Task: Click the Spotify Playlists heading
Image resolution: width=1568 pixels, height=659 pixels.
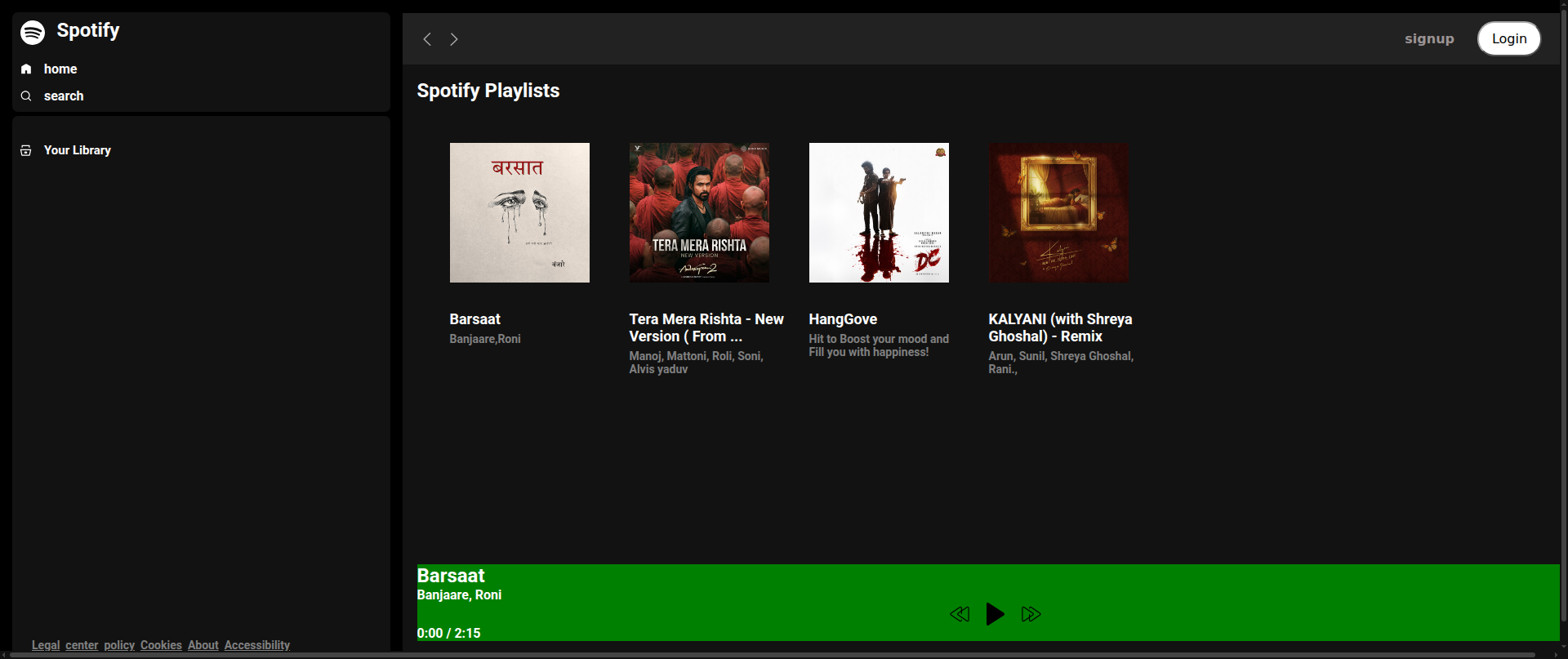Action: coord(488,91)
